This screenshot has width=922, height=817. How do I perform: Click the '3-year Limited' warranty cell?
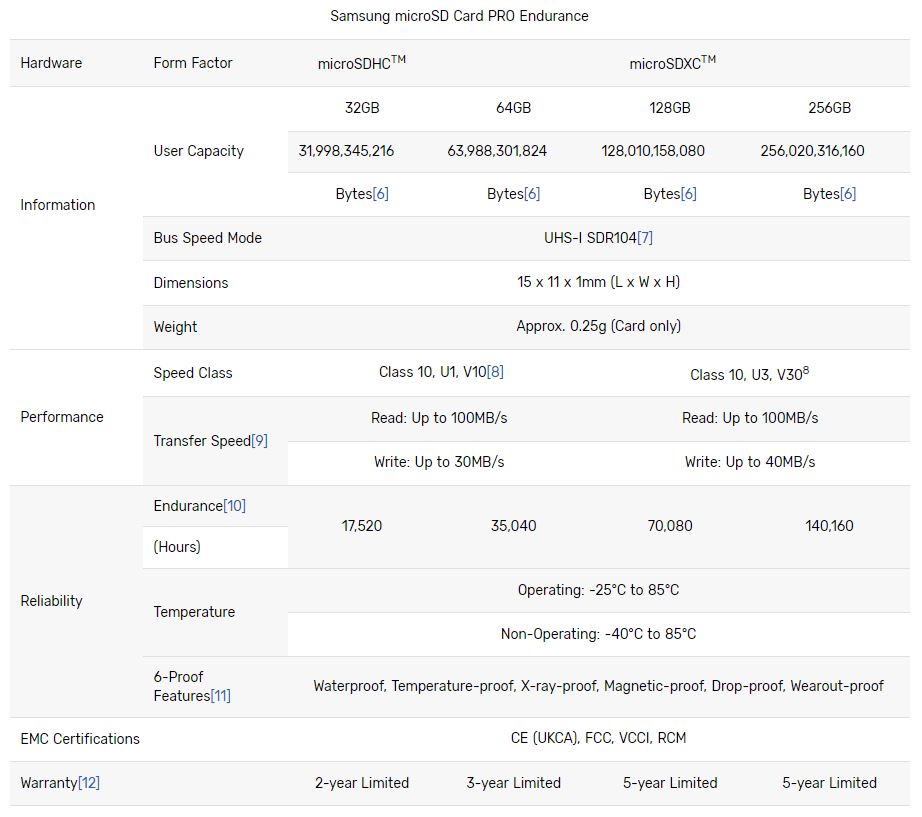click(513, 783)
